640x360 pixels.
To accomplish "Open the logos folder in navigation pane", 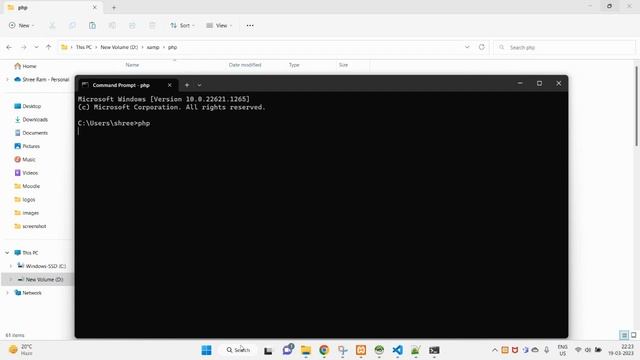I will pos(25,200).
